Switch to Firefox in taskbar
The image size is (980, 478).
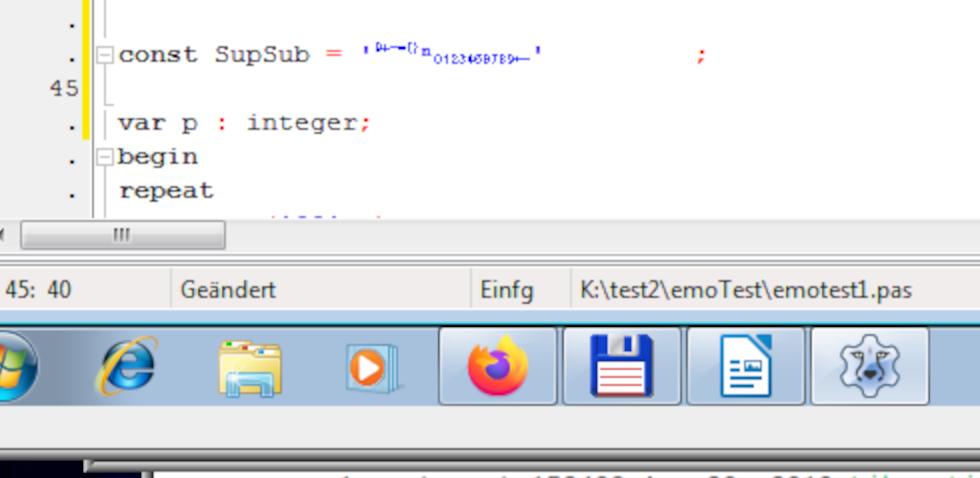[x=498, y=366]
